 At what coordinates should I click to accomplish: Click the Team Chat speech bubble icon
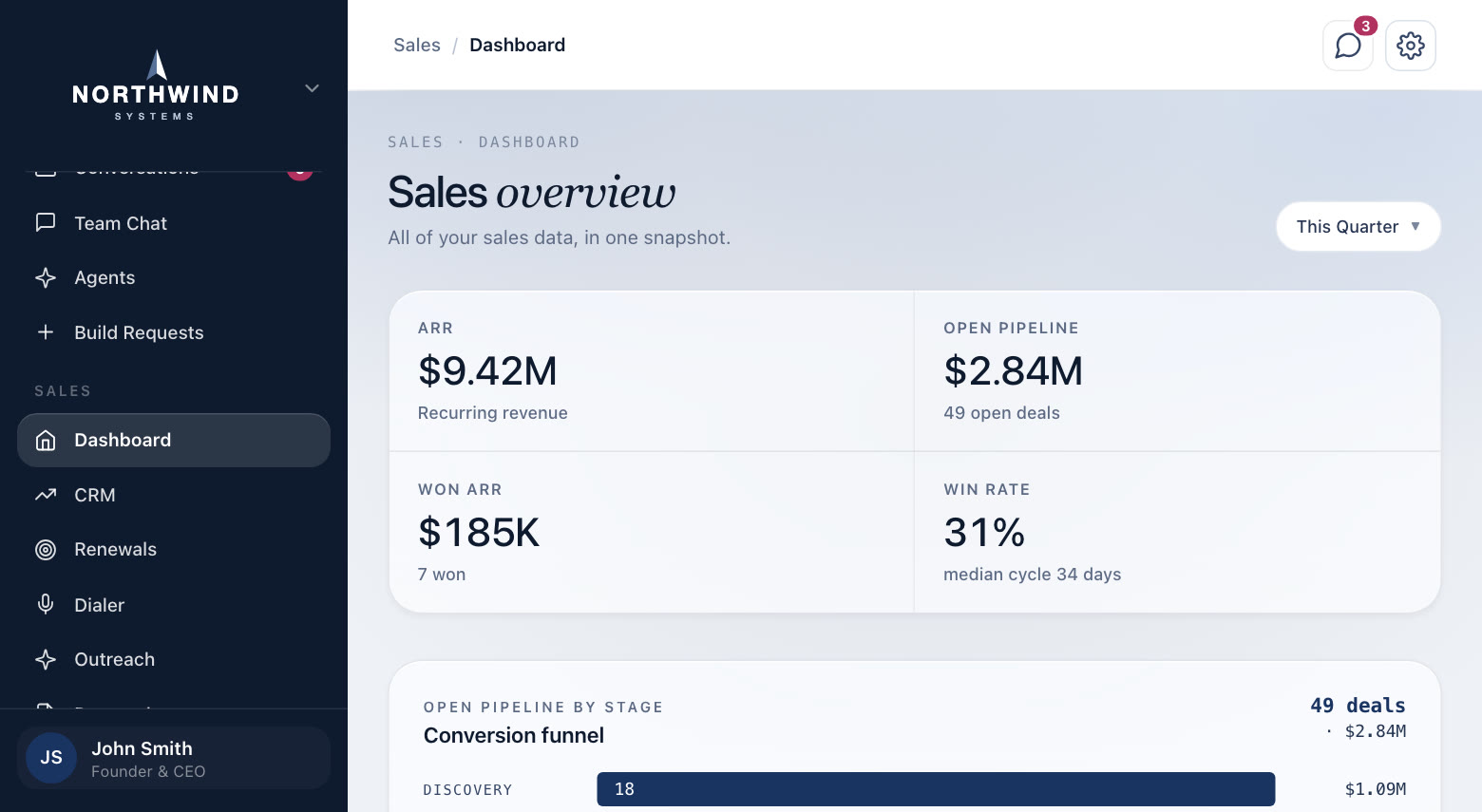click(46, 223)
